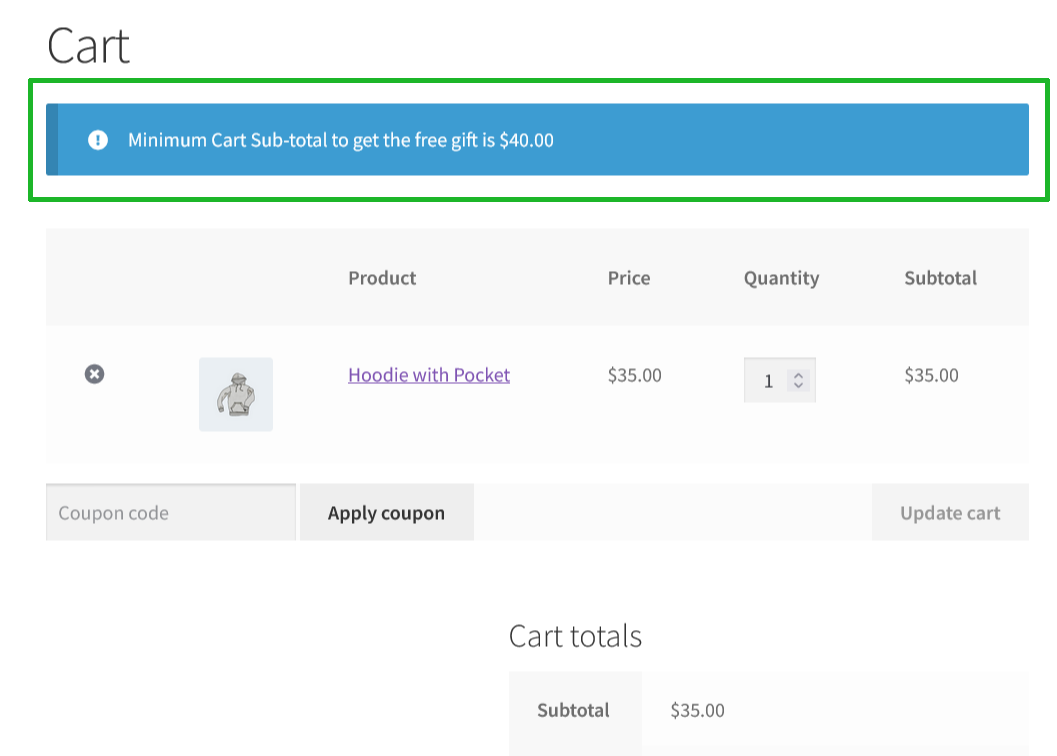Screen dimensions: 1057x756
Task: Click the exclamation icon next to the minimum sub-total text
Action: (x=97, y=140)
